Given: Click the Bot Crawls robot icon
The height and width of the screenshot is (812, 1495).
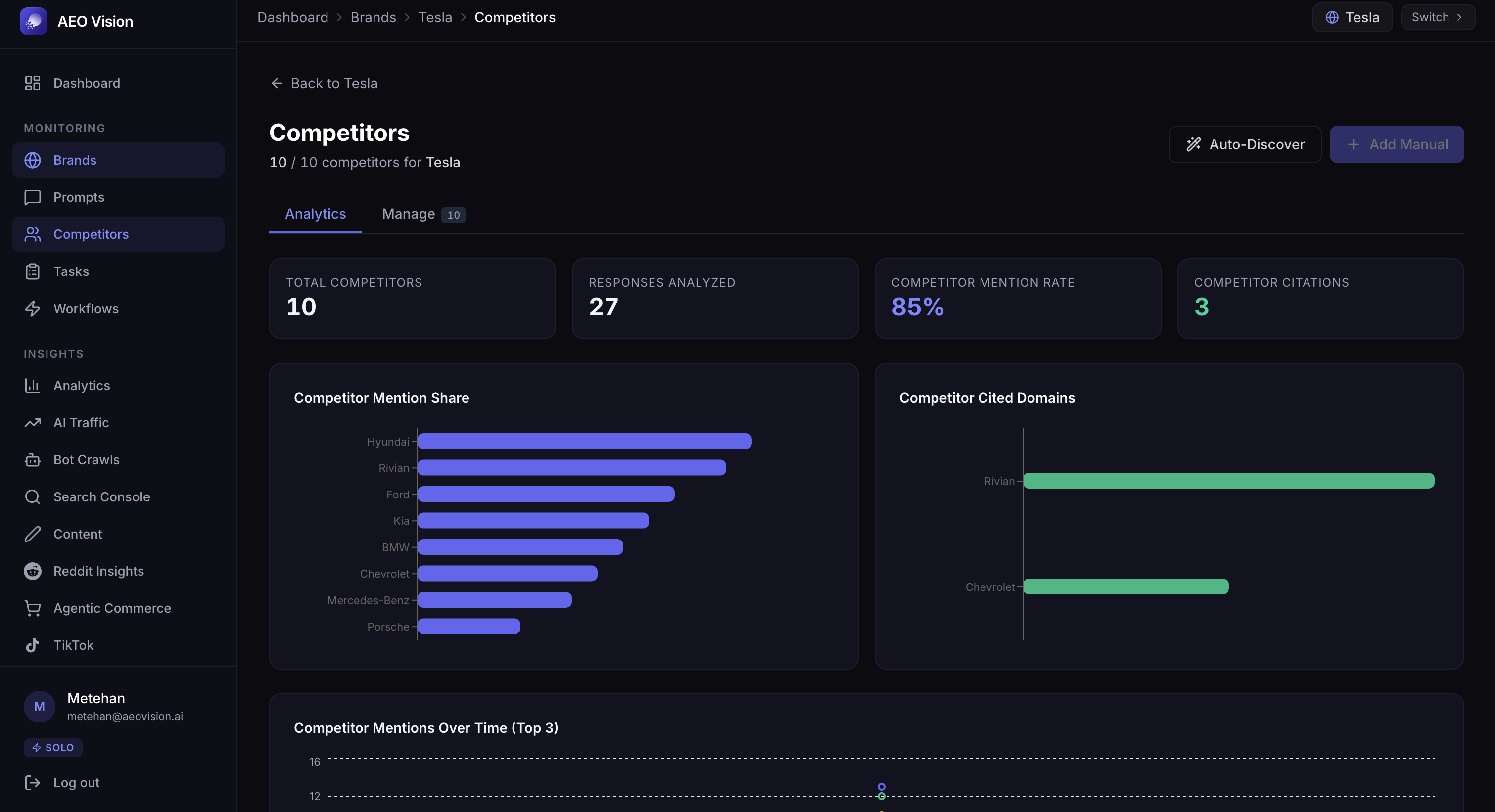Looking at the screenshot, I should [33, 460].
